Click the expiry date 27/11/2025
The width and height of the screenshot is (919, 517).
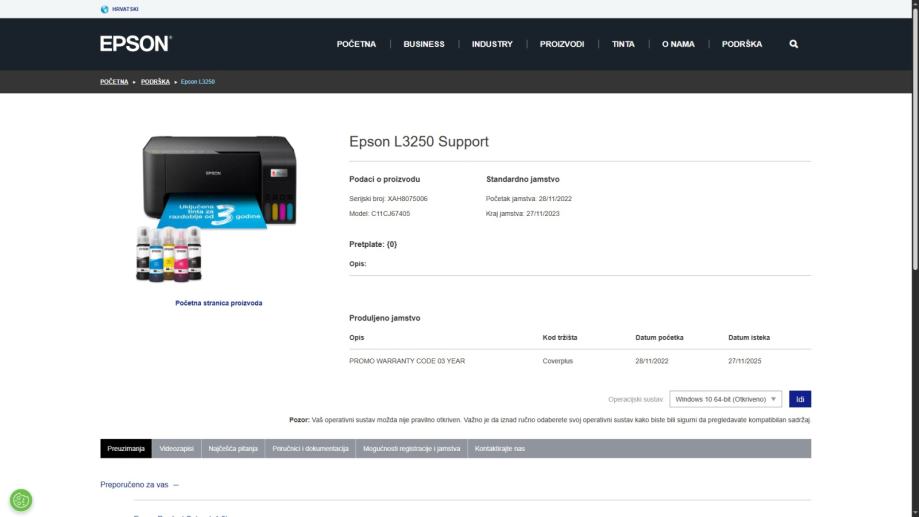point(745,361)
